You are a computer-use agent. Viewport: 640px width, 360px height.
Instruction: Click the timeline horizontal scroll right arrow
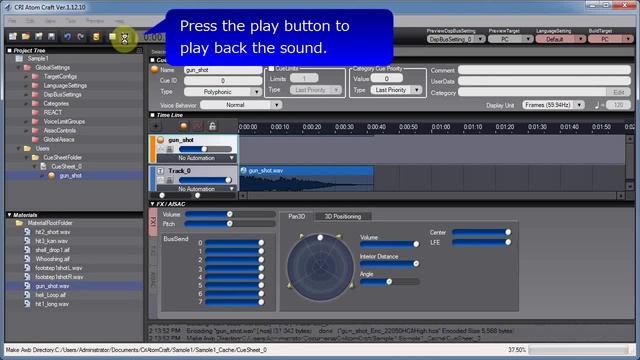(620, 196)
